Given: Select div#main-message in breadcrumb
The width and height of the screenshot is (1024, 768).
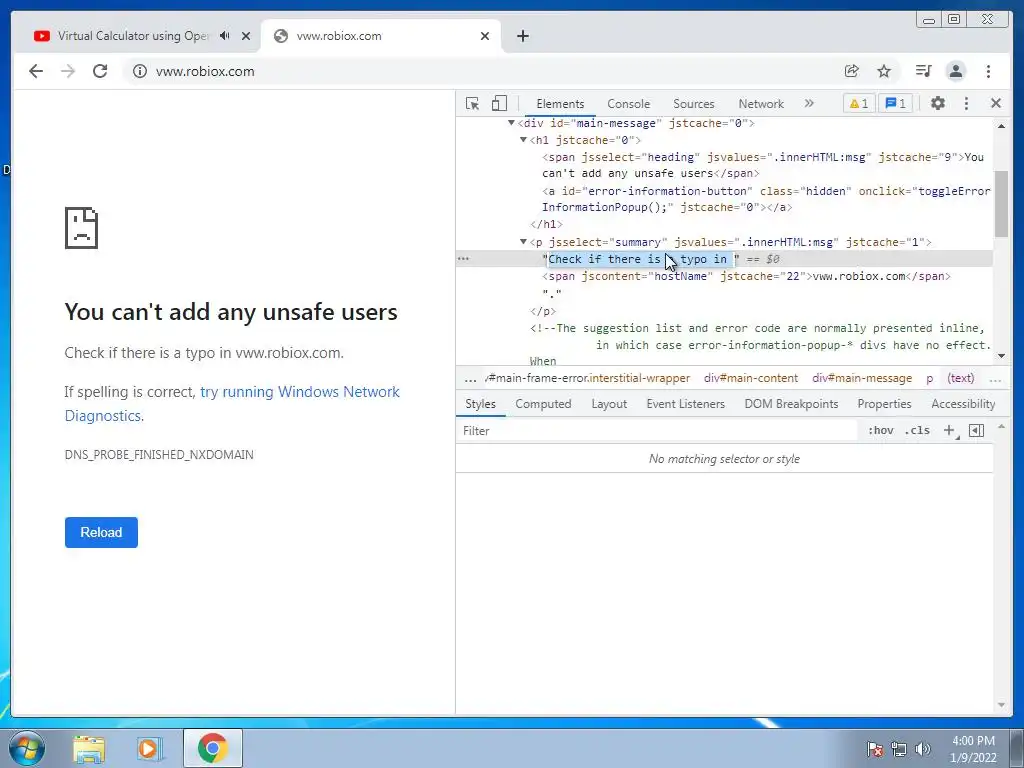Looking at the screenshot, I should (862, 378).
